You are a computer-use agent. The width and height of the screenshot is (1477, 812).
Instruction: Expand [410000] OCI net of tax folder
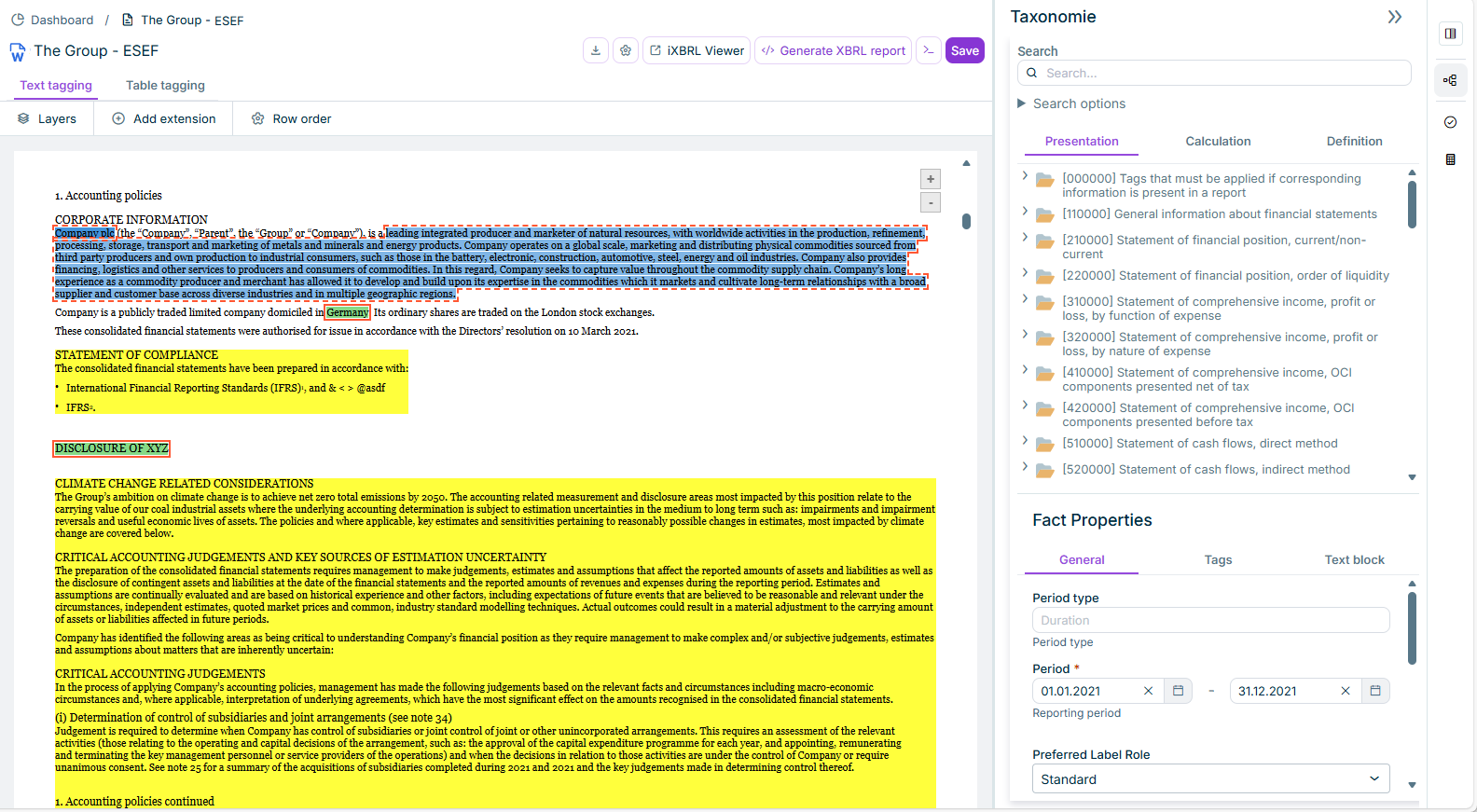1025,369
